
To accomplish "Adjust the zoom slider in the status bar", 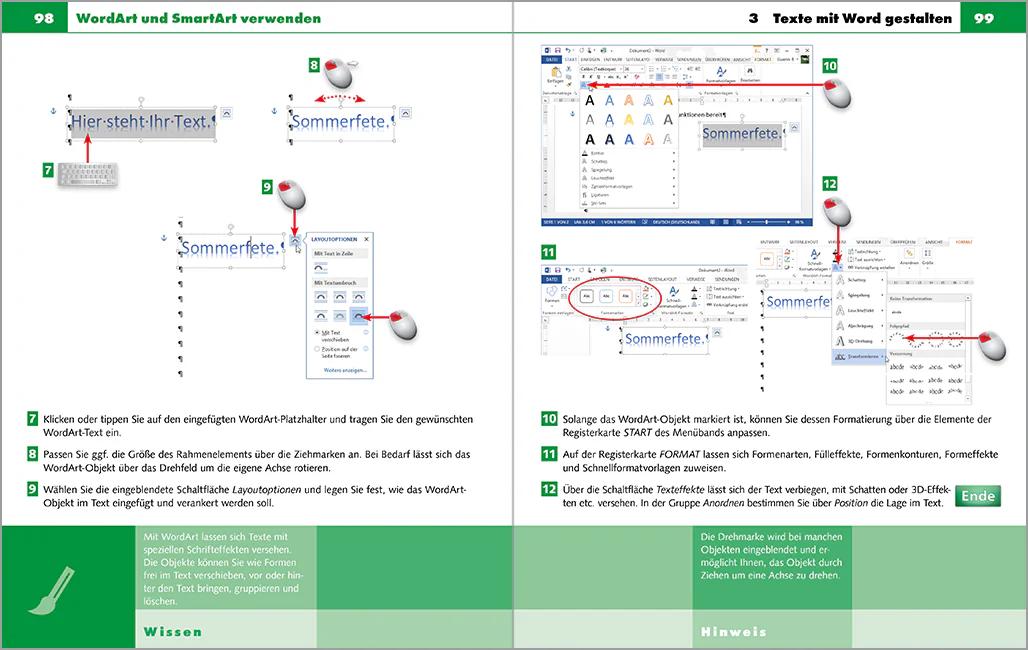I will (x=766, y=222).
